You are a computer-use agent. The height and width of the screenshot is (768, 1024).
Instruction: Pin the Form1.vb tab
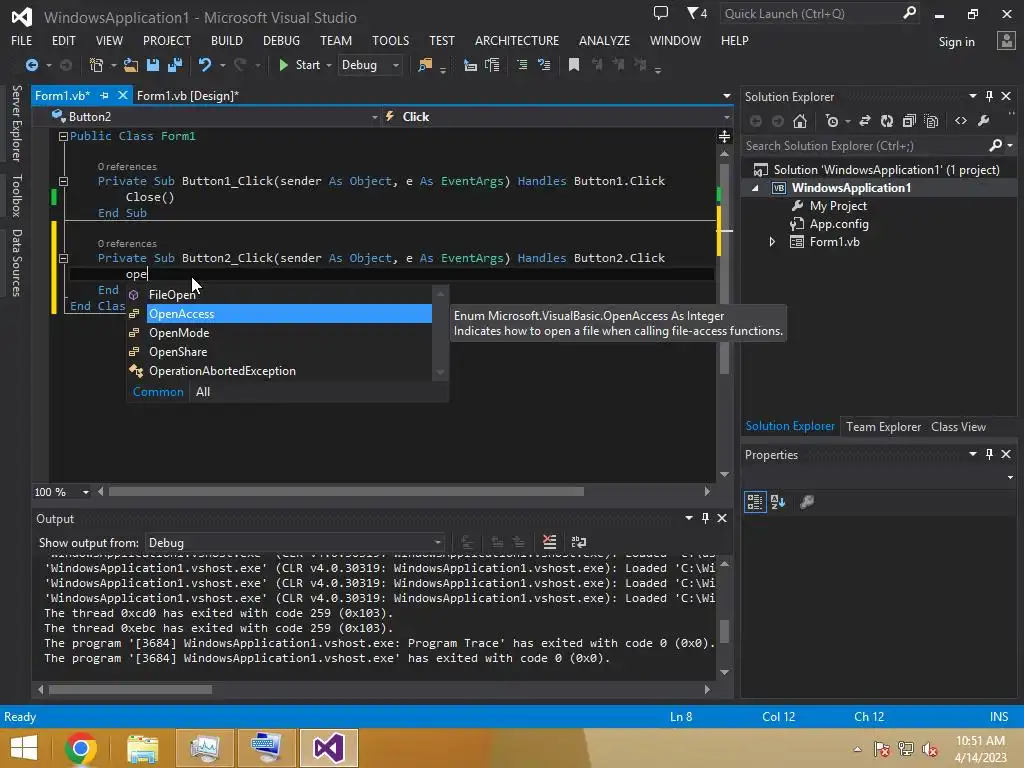(104, 95)
